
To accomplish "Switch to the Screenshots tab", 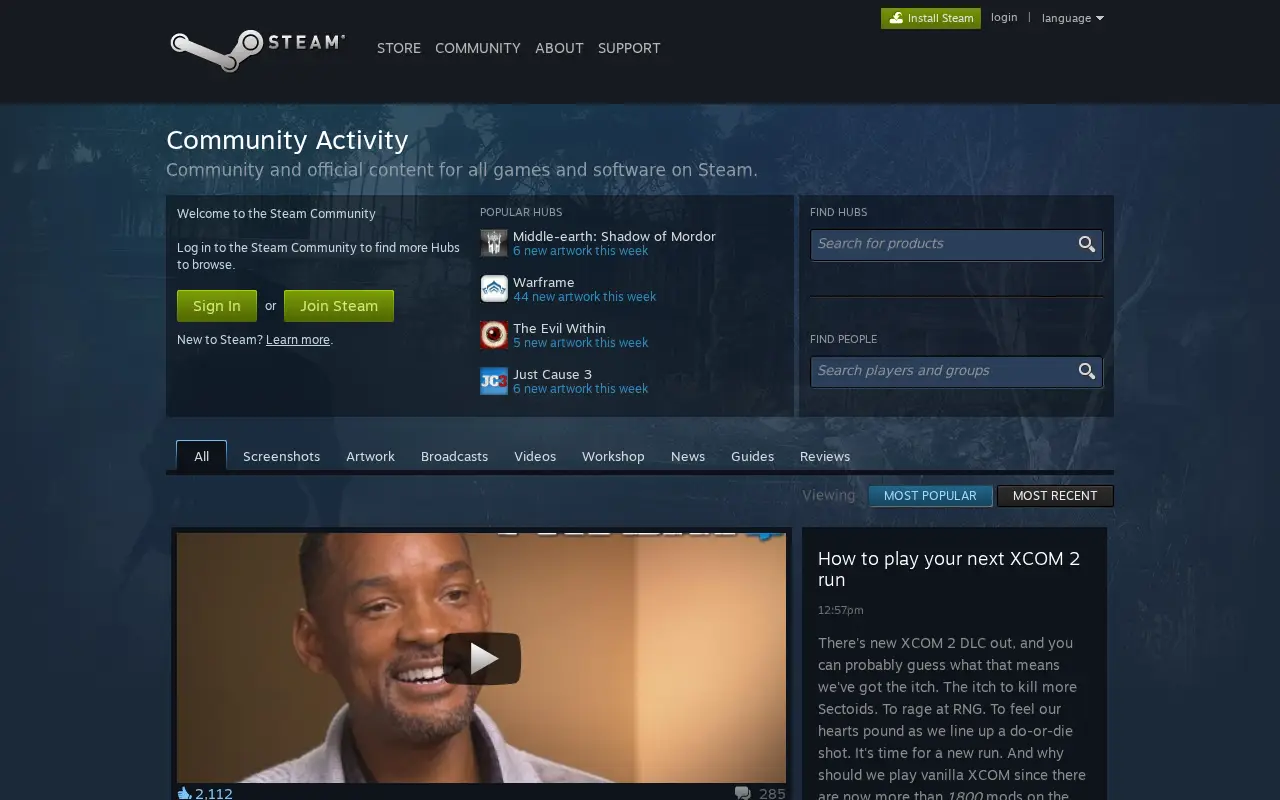I will [282, 456].
